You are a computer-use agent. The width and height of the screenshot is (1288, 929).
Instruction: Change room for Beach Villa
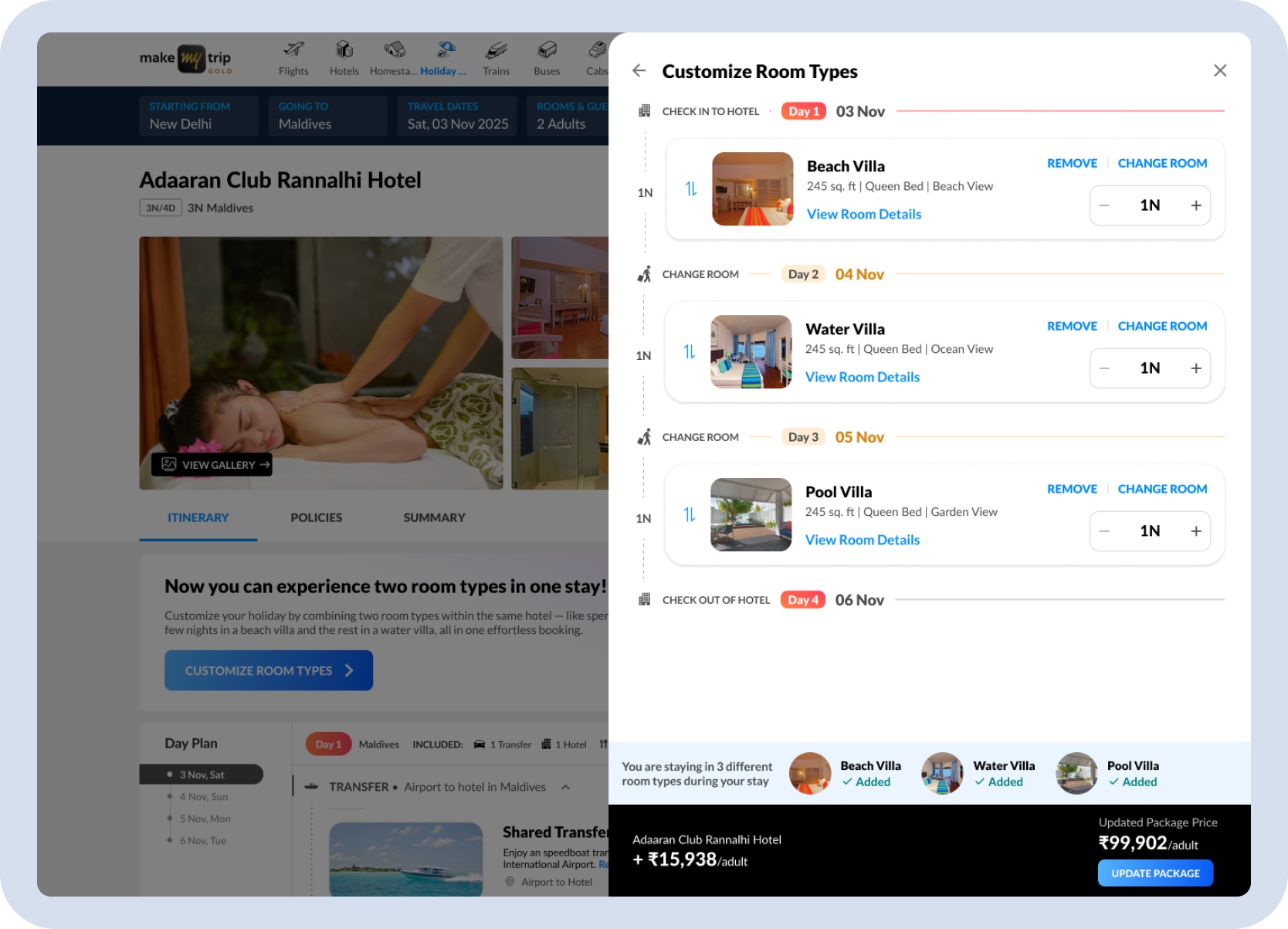(1162, 164)
